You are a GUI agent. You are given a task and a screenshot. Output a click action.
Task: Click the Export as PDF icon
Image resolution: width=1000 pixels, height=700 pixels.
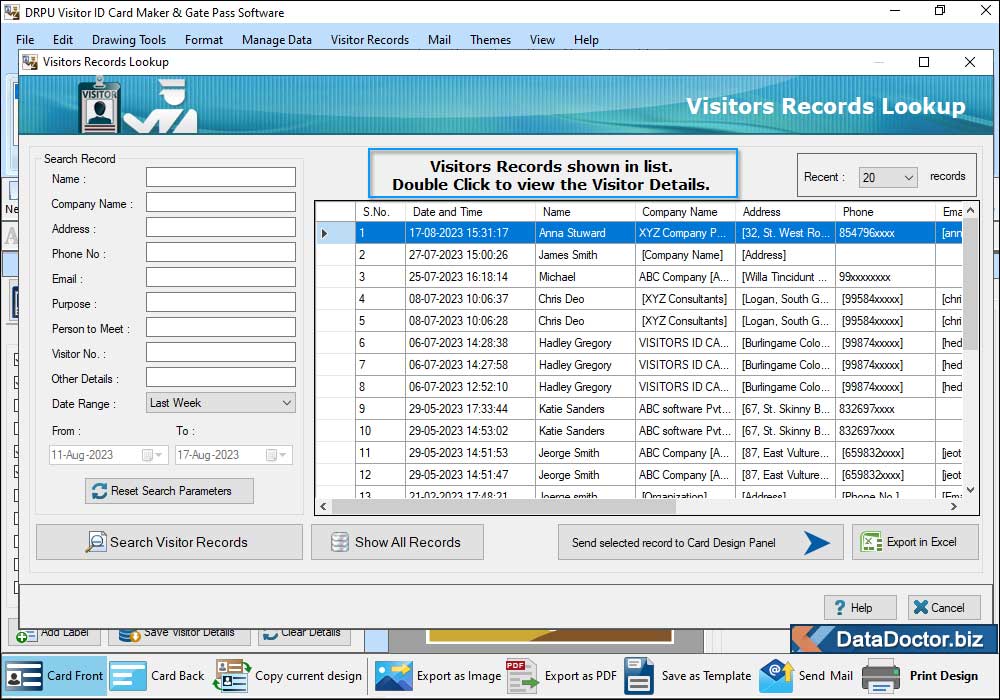pos(522,676)
